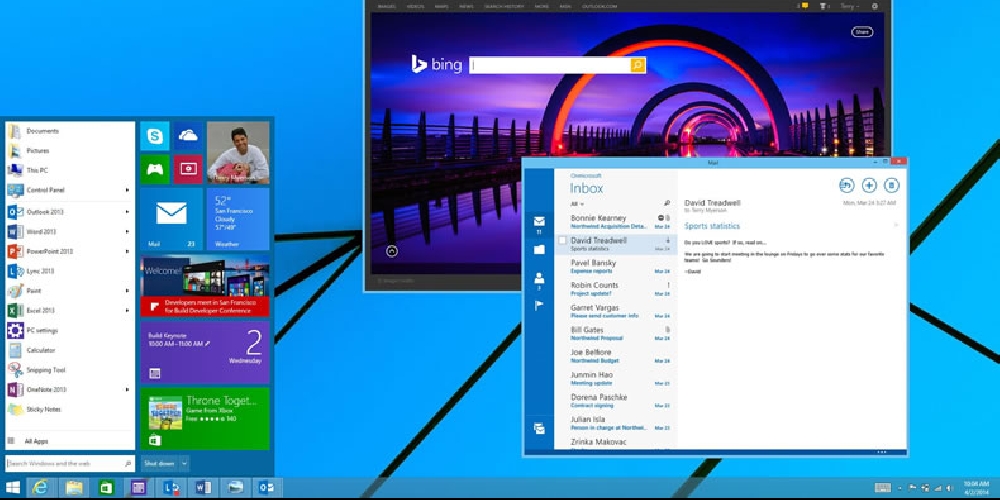
Task: Open Outlook from the taskbar
Action: 267,488
